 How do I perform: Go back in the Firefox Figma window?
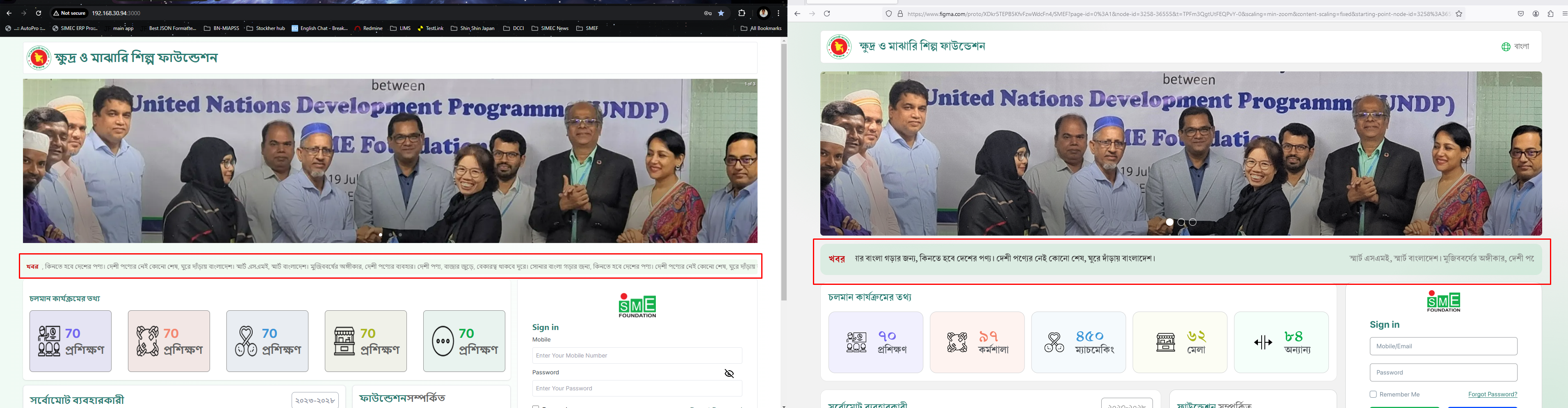click(x=797, y=14)
